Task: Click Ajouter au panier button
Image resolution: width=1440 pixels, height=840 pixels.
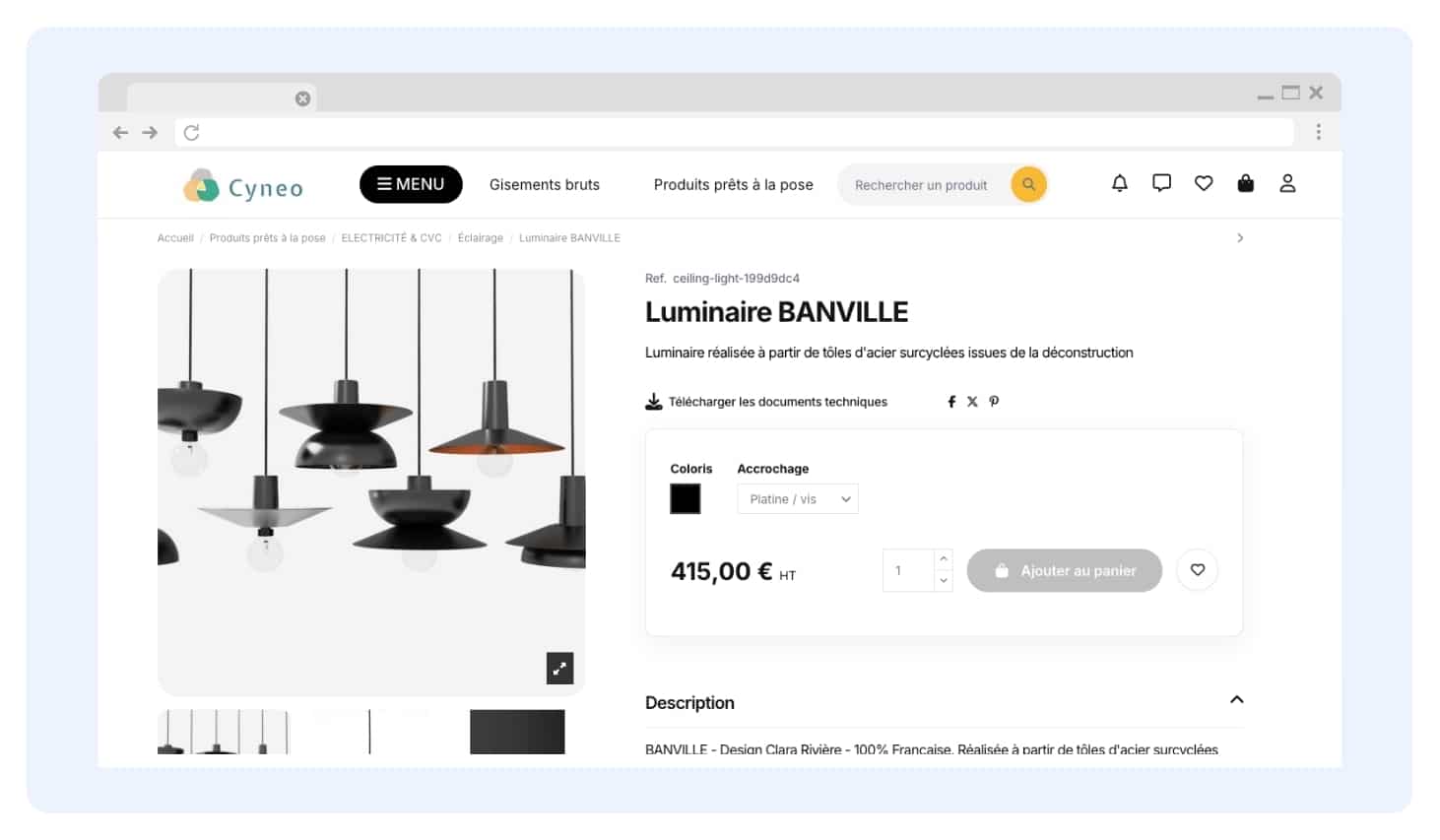Action: click(x=1065, y=570)
